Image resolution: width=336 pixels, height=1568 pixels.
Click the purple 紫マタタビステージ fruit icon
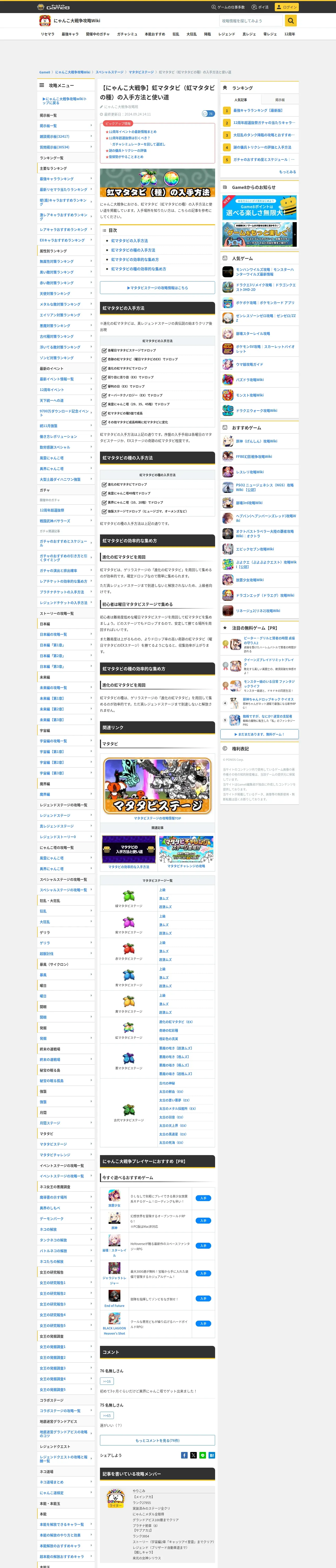(x=129, y=923)
